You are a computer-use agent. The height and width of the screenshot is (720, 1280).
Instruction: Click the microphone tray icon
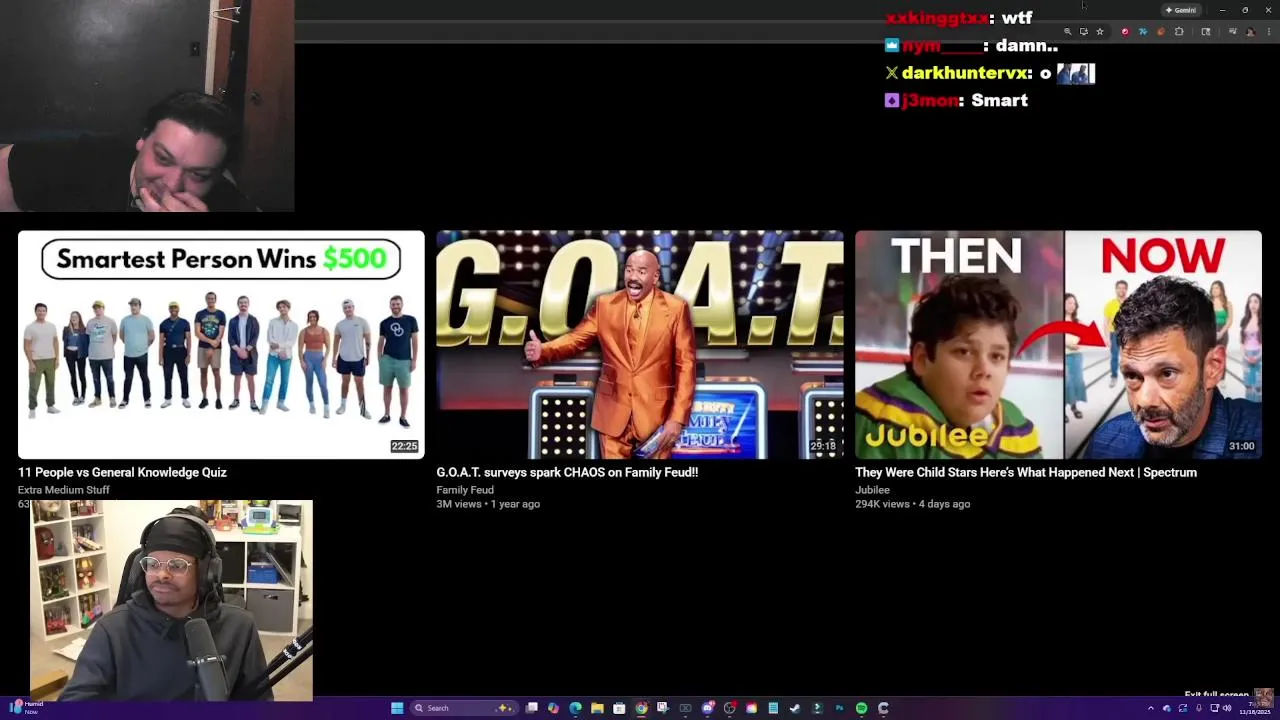tap(1199, 708)
